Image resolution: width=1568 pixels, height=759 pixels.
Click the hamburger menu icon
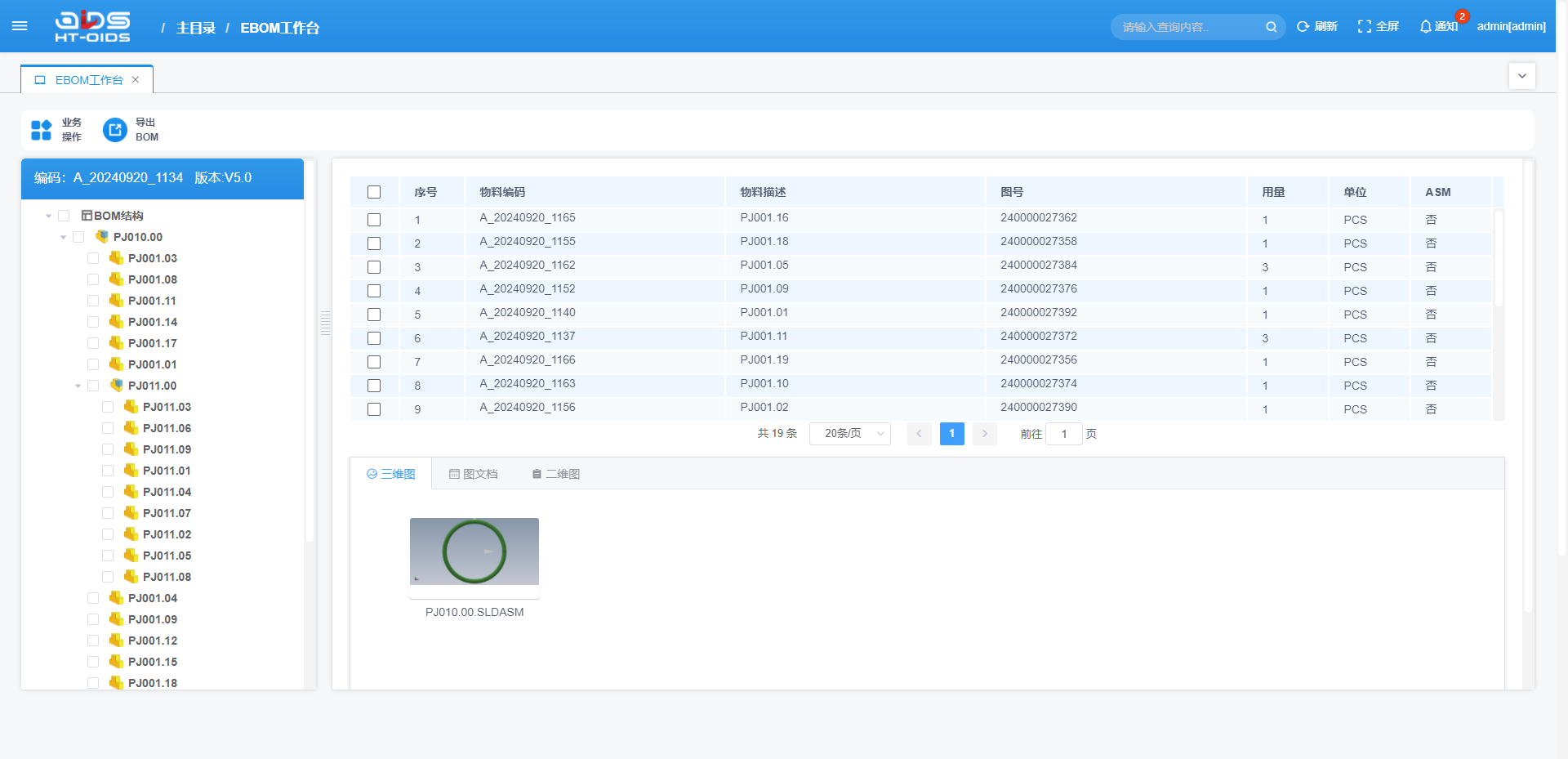20,26
